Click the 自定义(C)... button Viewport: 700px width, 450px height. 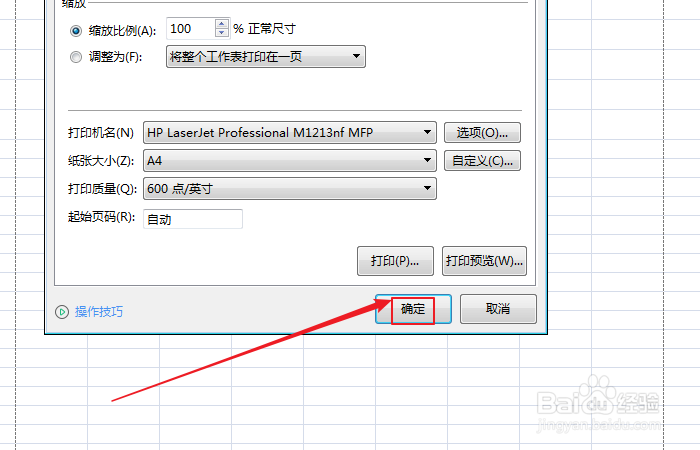click(x=482, y=161)
